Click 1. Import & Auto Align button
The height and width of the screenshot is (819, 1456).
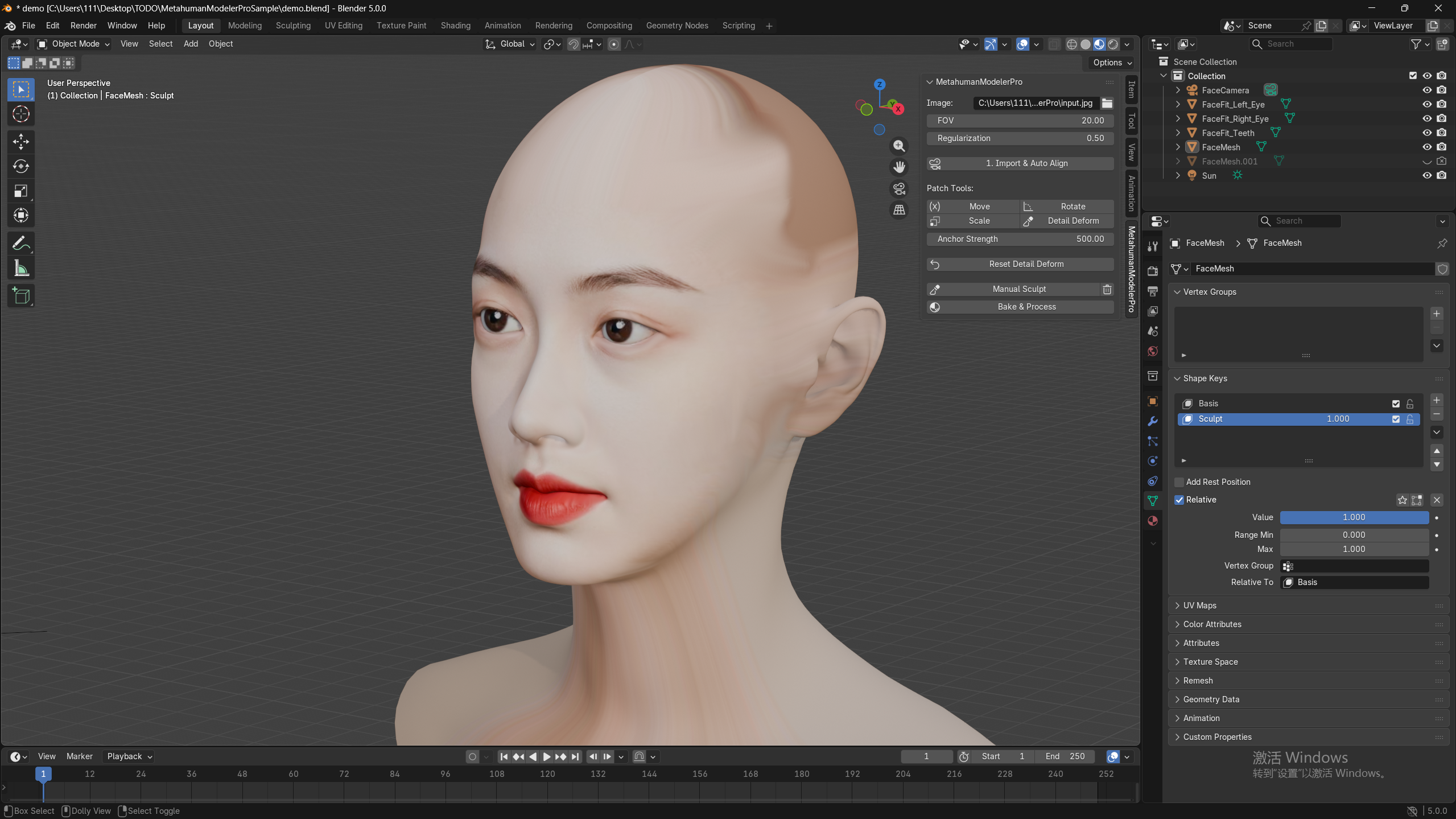point(1026,163)
